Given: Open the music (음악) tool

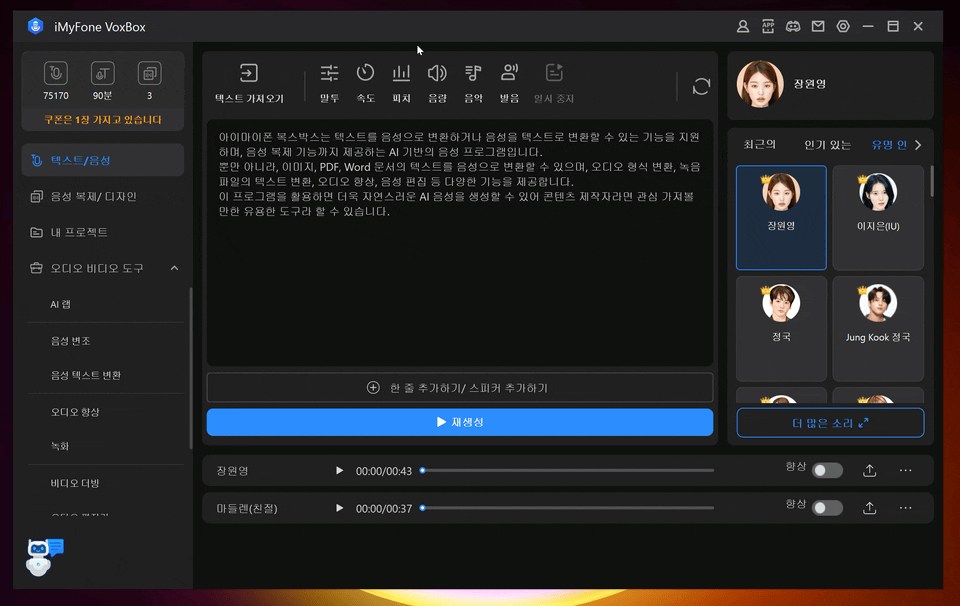Looking at the screenshot, I should [473, 83].
